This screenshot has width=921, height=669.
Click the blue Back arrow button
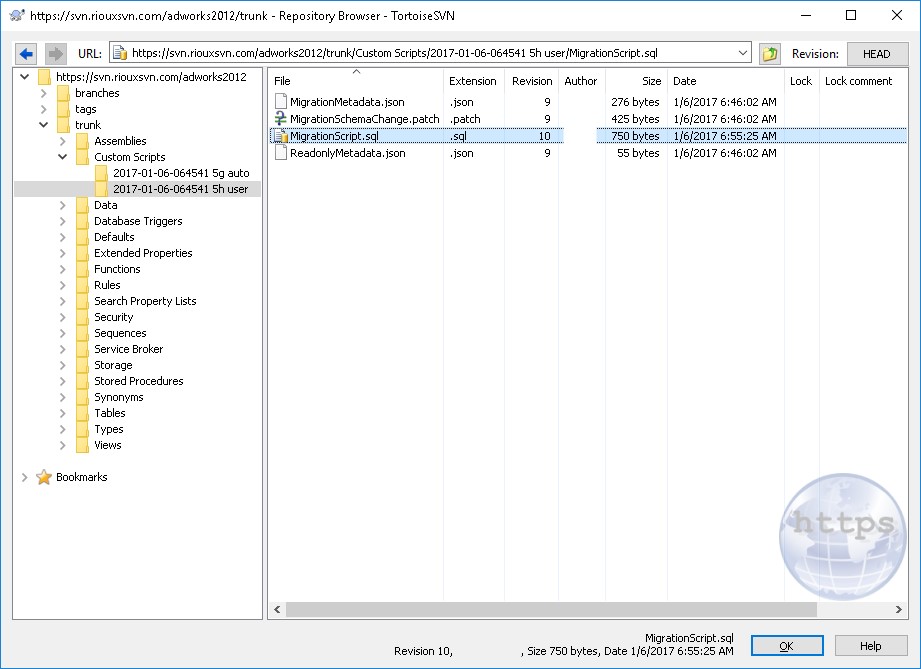[26, 54]
